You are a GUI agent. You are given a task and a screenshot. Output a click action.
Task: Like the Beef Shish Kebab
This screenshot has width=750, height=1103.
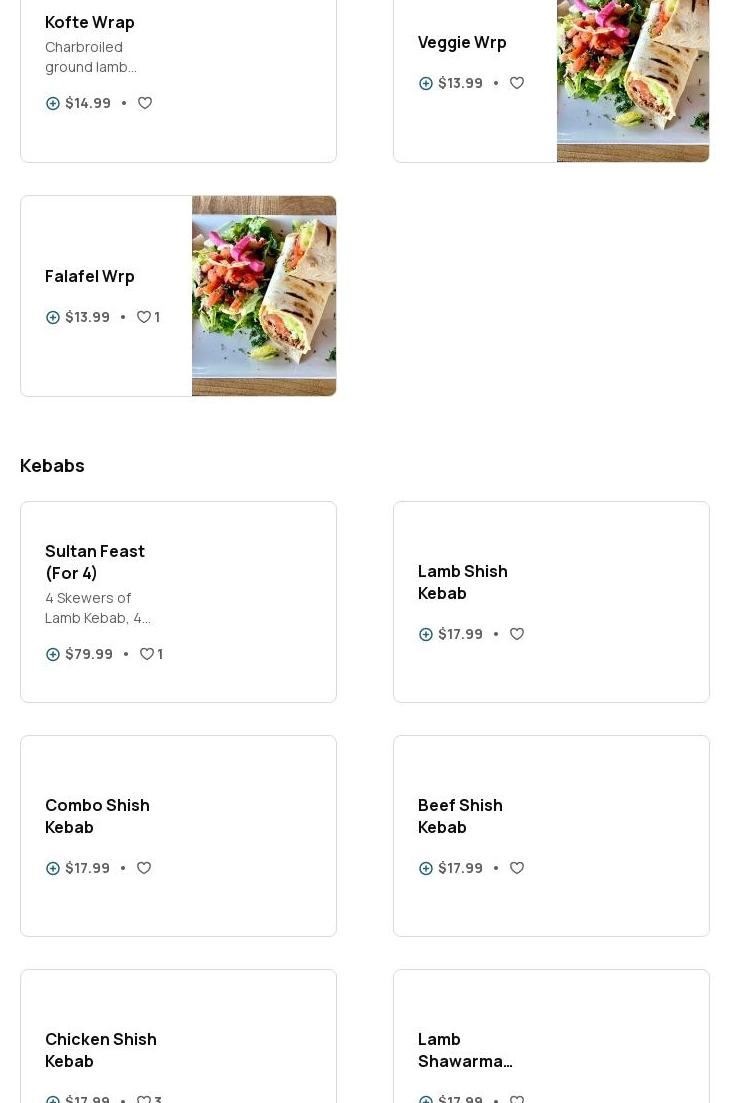[517, 868]
